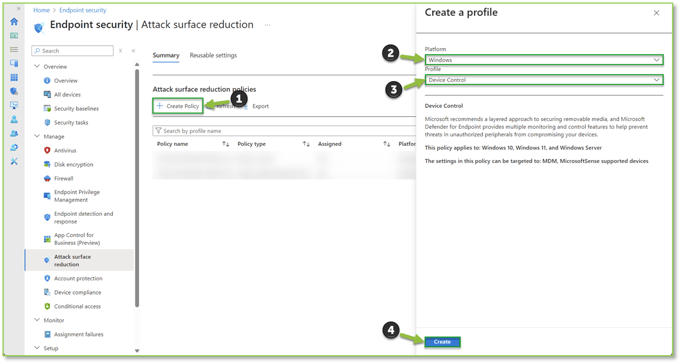Screen dimensions: 681x364
Task: Switch to the Reusable settings tab
Action: click(x=213, y=55)
